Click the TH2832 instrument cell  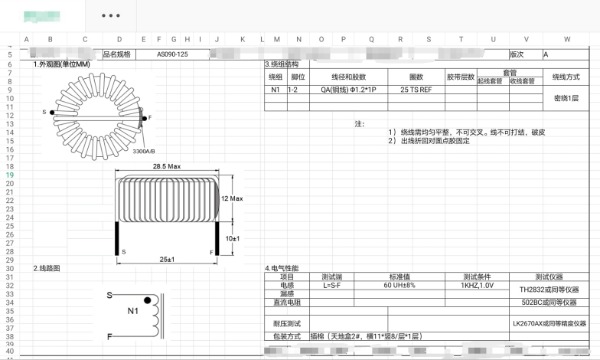coord(549,290)
